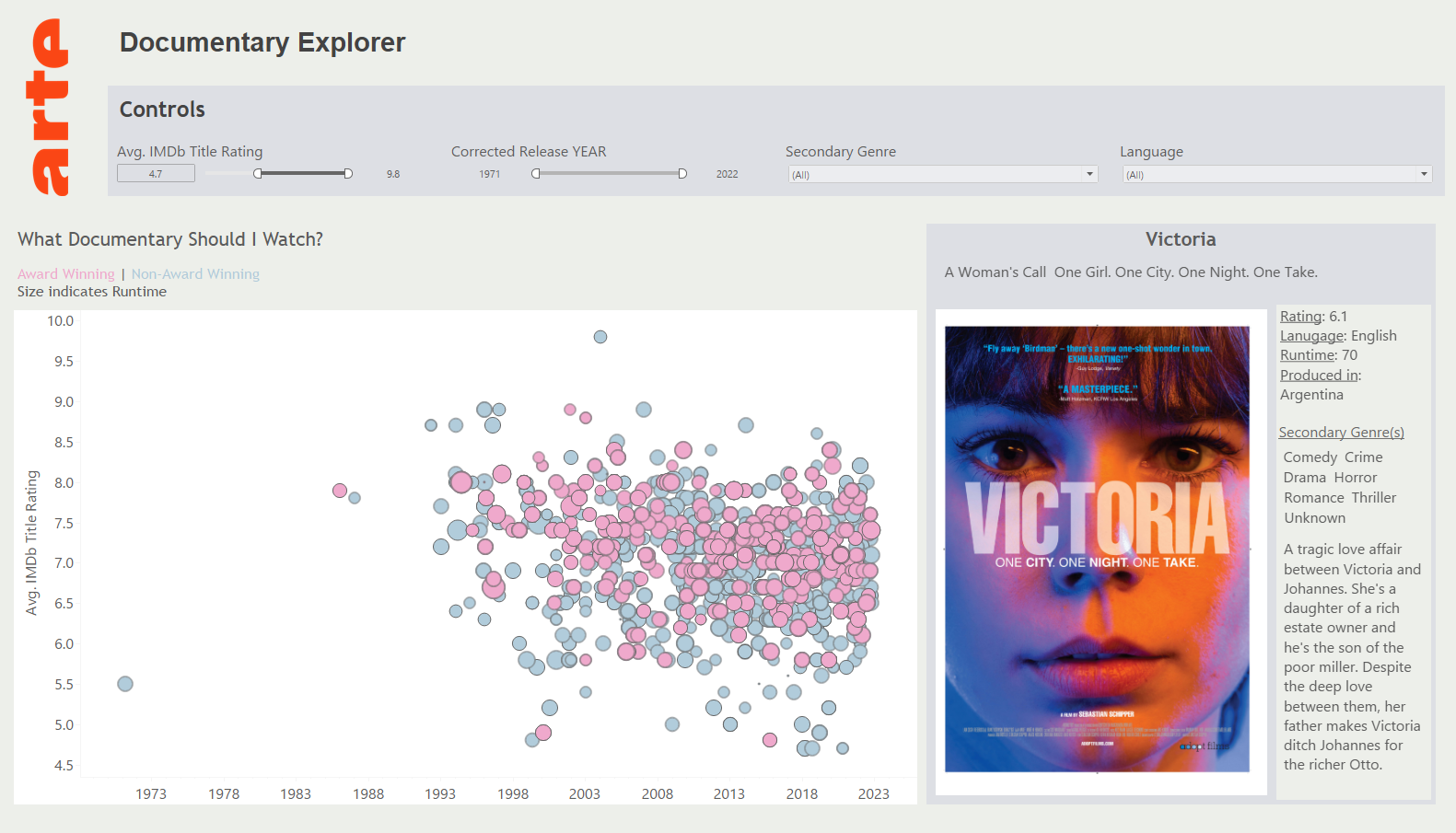Click the 'Horror' genre
Image resolution: width=1456 pixels, height=833 pixels.
1356,478
